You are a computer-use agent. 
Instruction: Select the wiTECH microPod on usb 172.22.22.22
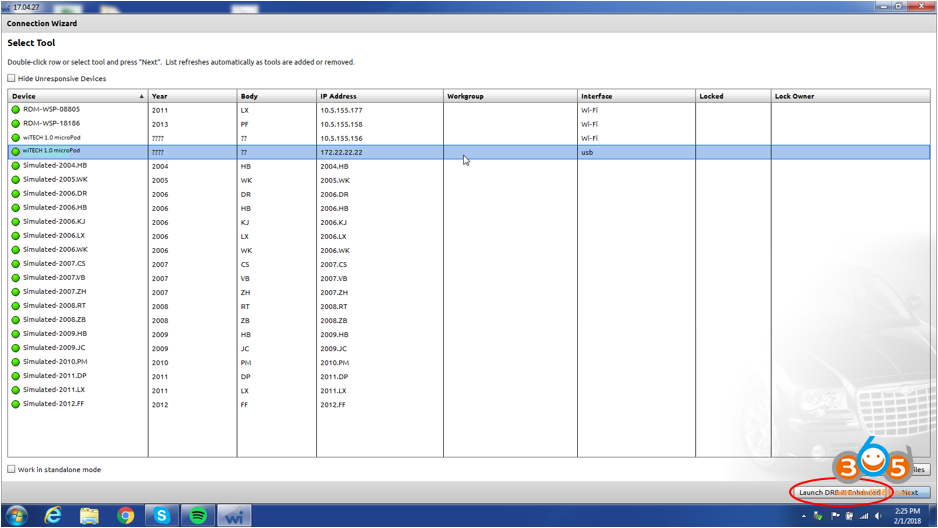click(x=469, y=152)
